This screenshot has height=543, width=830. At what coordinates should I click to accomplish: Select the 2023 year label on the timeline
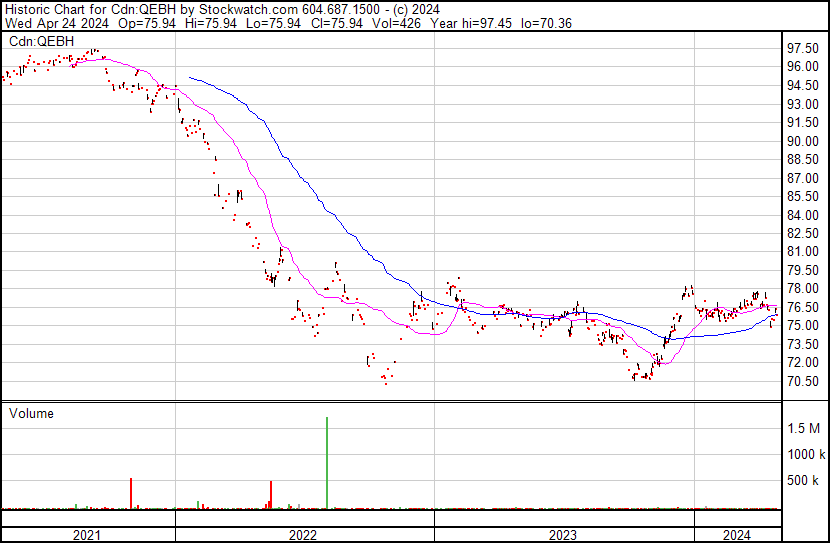coord(562,535)
